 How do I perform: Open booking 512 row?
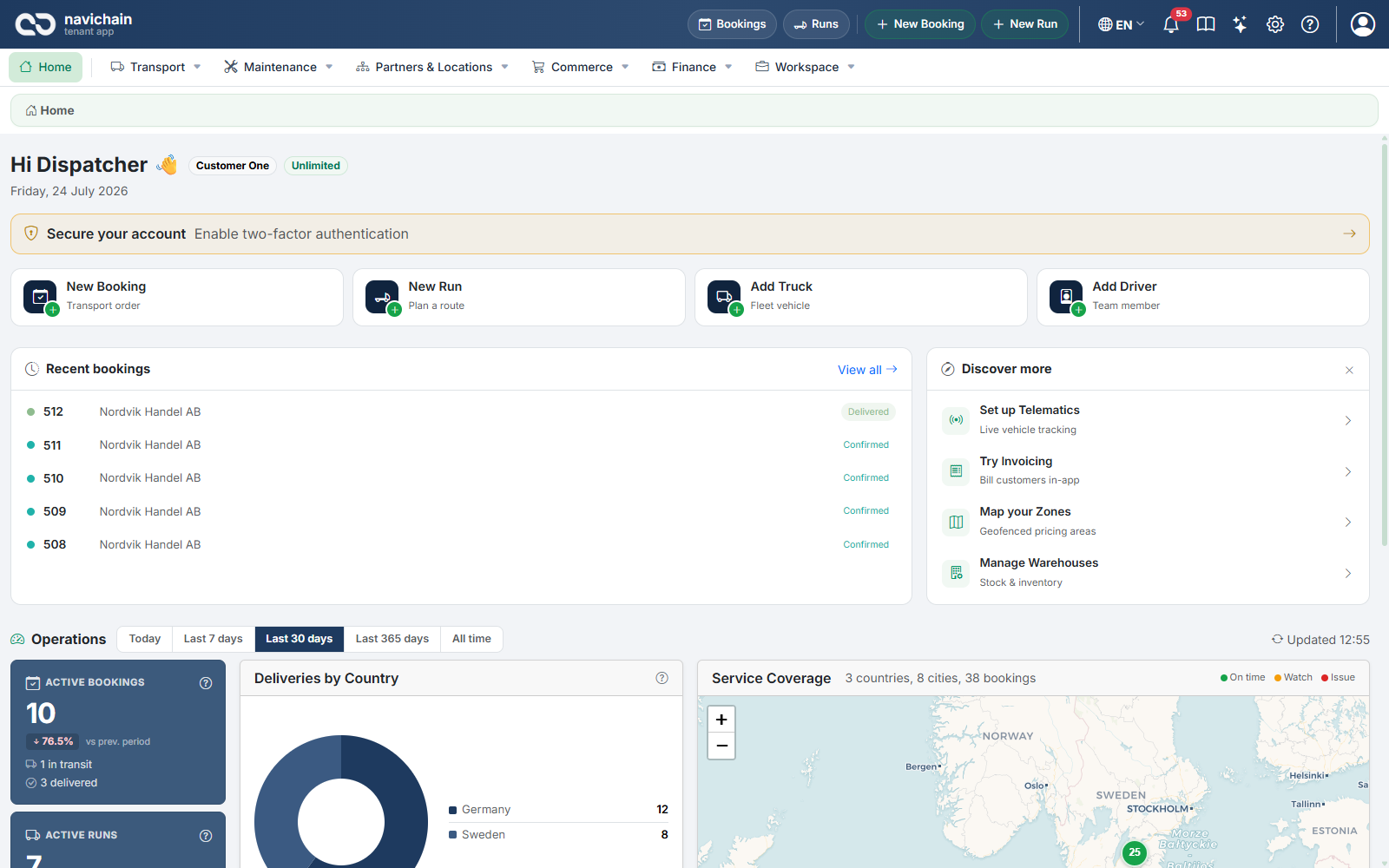(461, 411)
